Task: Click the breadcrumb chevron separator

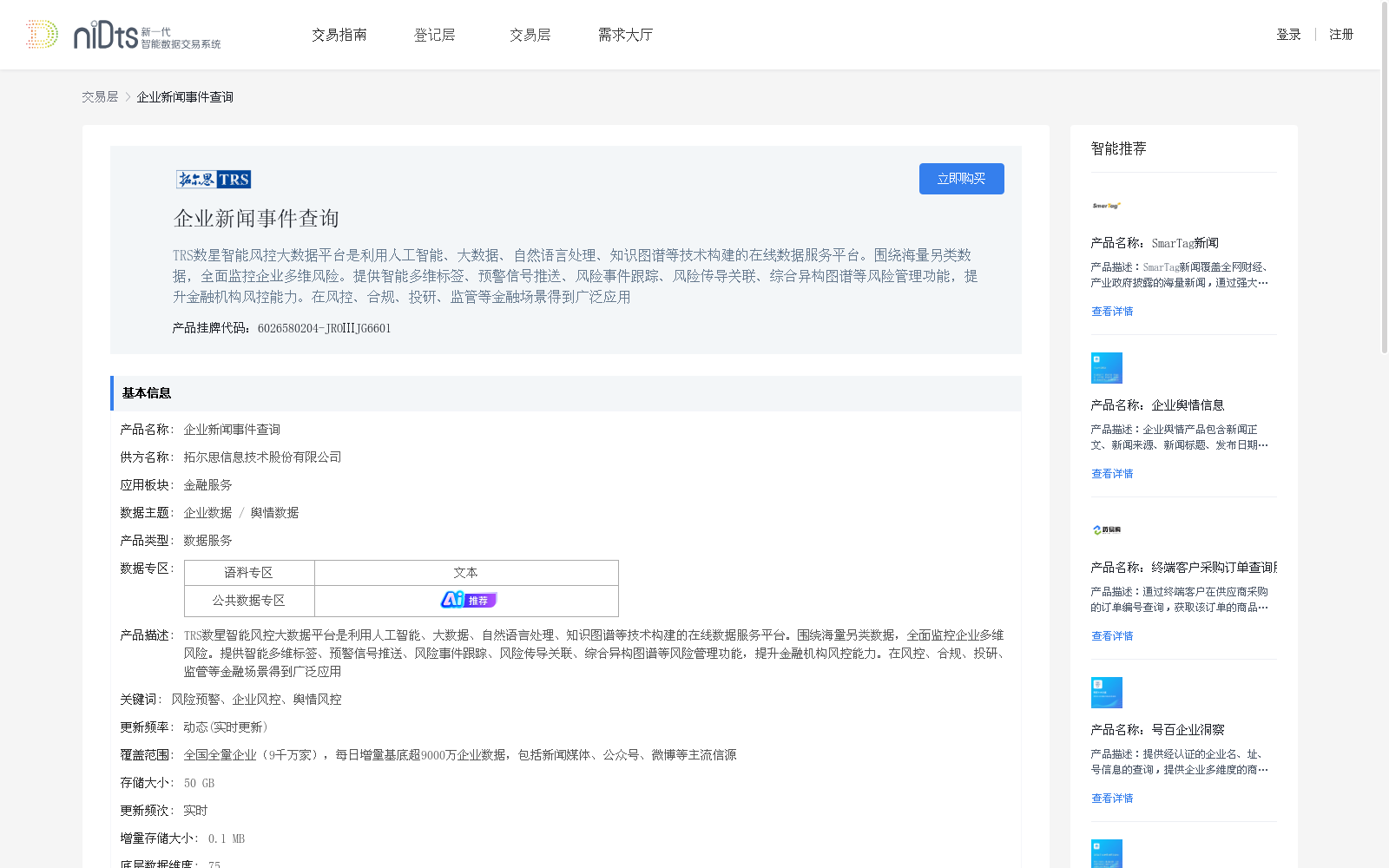Action: click(128, 97)
